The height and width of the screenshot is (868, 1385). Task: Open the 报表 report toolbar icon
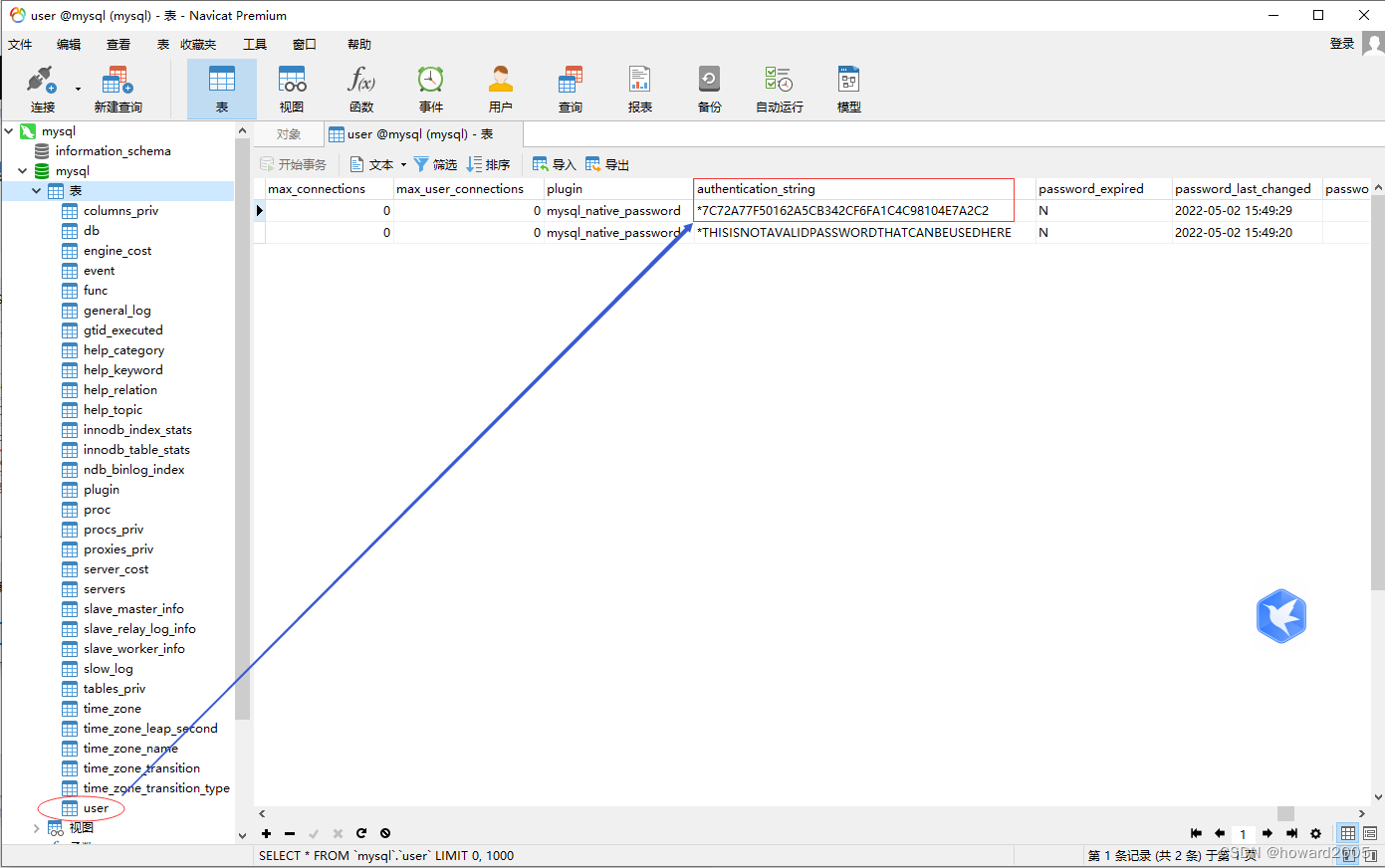click(640, 90)
